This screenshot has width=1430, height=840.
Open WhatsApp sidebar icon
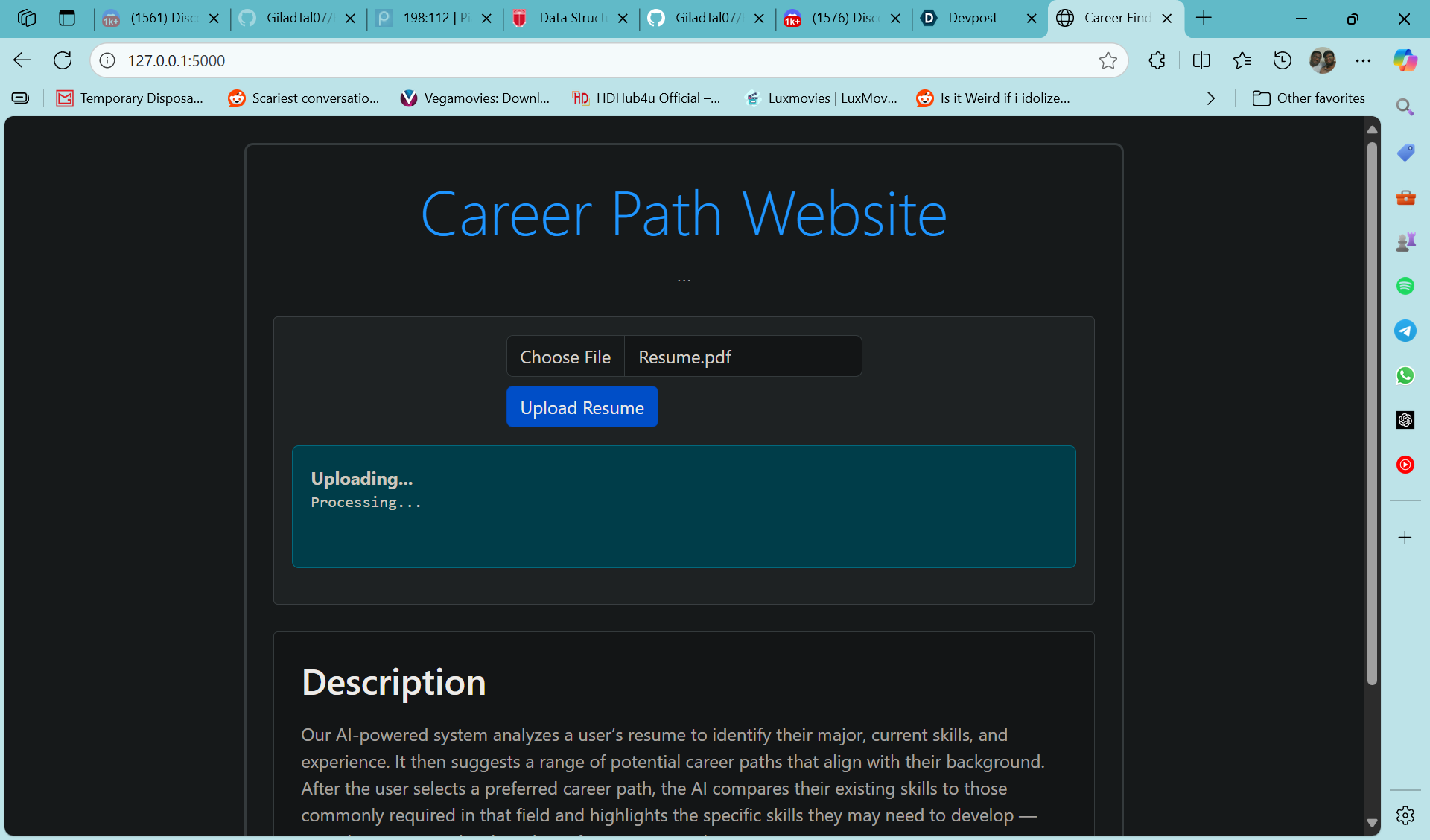point(1405,375)
